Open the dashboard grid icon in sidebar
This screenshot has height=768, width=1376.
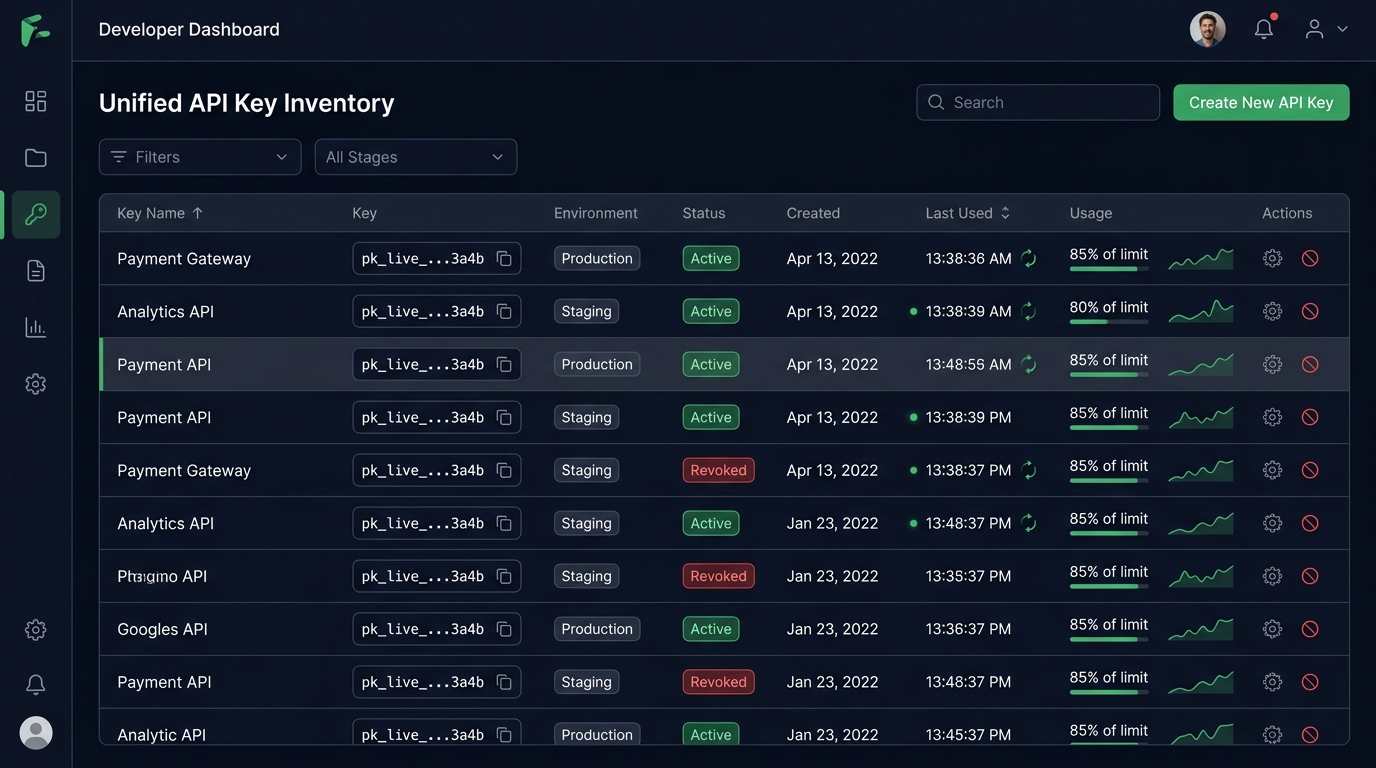pos(36,101)
